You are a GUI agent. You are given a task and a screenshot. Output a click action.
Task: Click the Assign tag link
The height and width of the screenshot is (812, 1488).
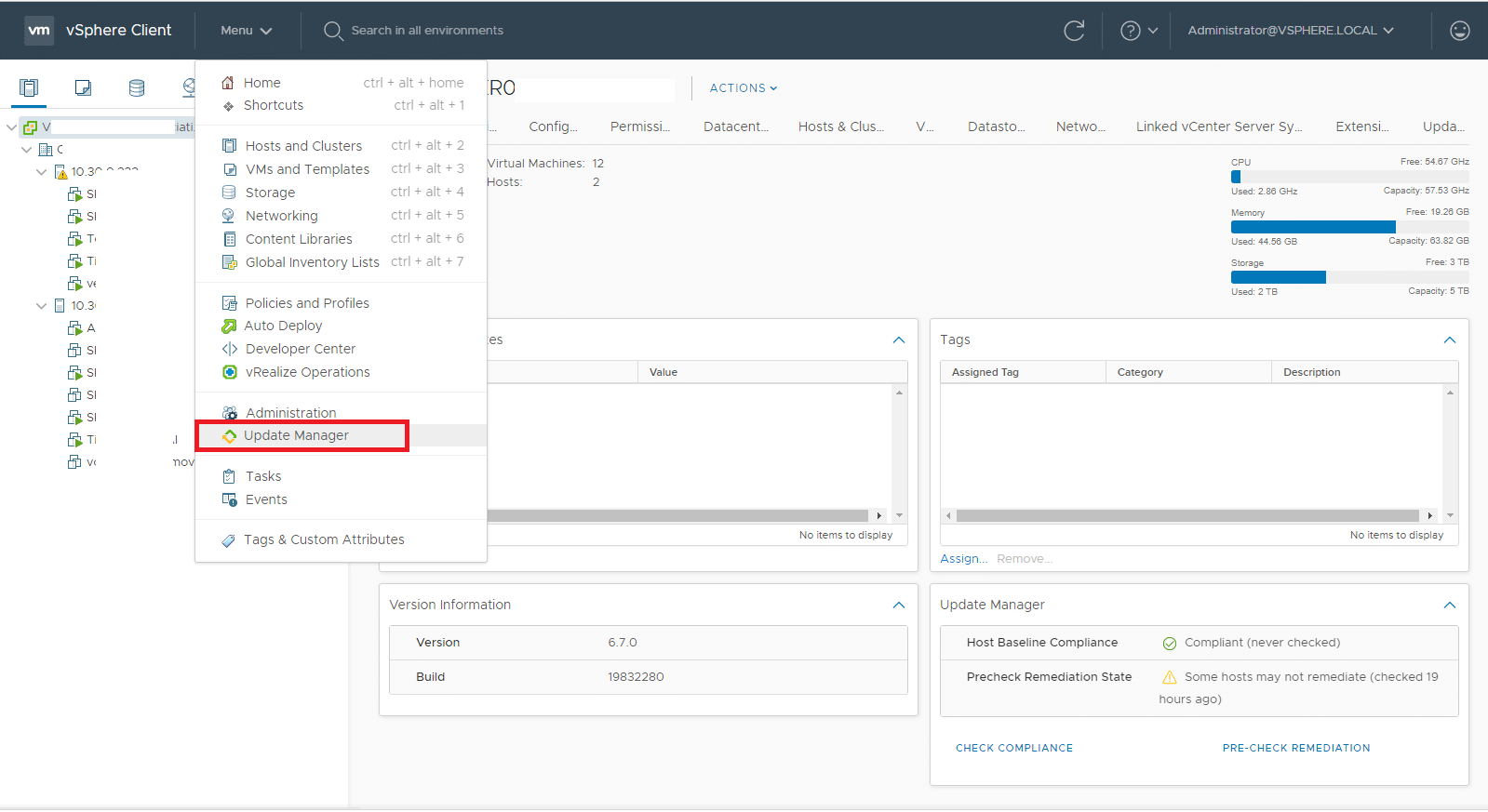tap(964, 559)
